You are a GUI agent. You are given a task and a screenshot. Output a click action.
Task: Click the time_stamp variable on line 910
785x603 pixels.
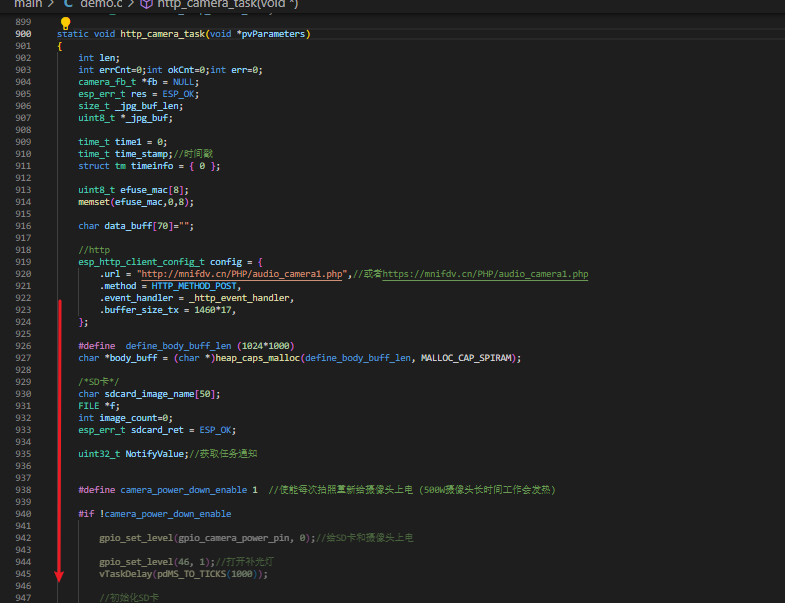[x=141, y=154]
